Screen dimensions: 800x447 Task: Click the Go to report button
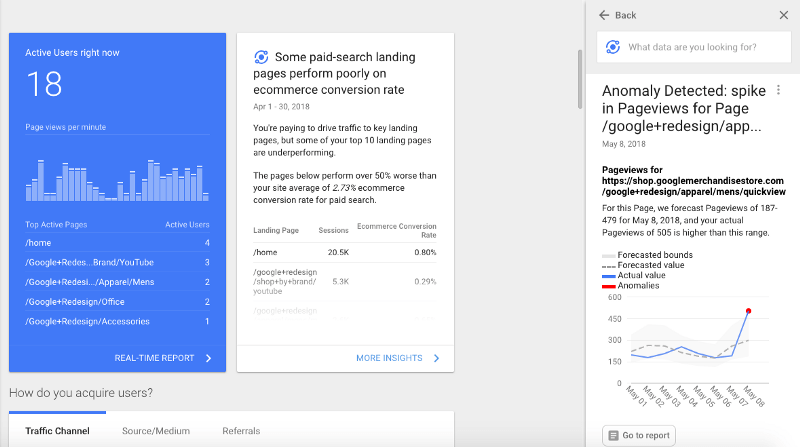(x=639, y=435)
